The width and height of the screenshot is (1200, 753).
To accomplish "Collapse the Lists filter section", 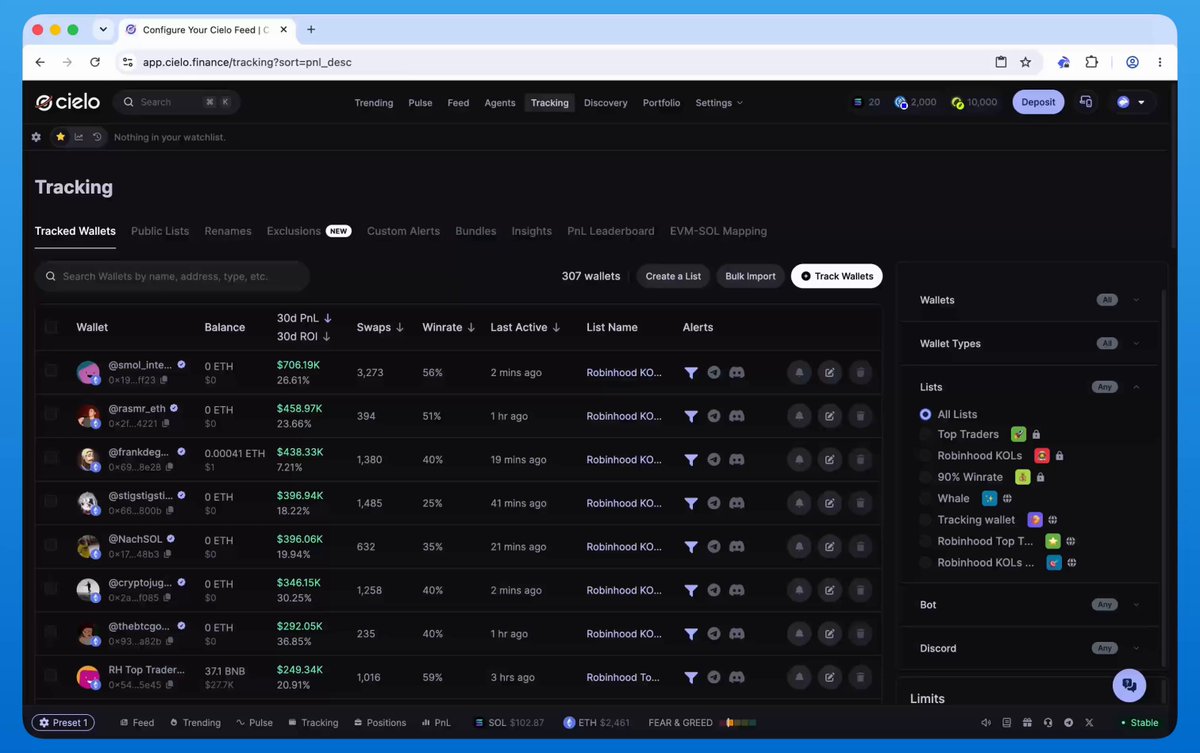I will [x=1136, y=387].
